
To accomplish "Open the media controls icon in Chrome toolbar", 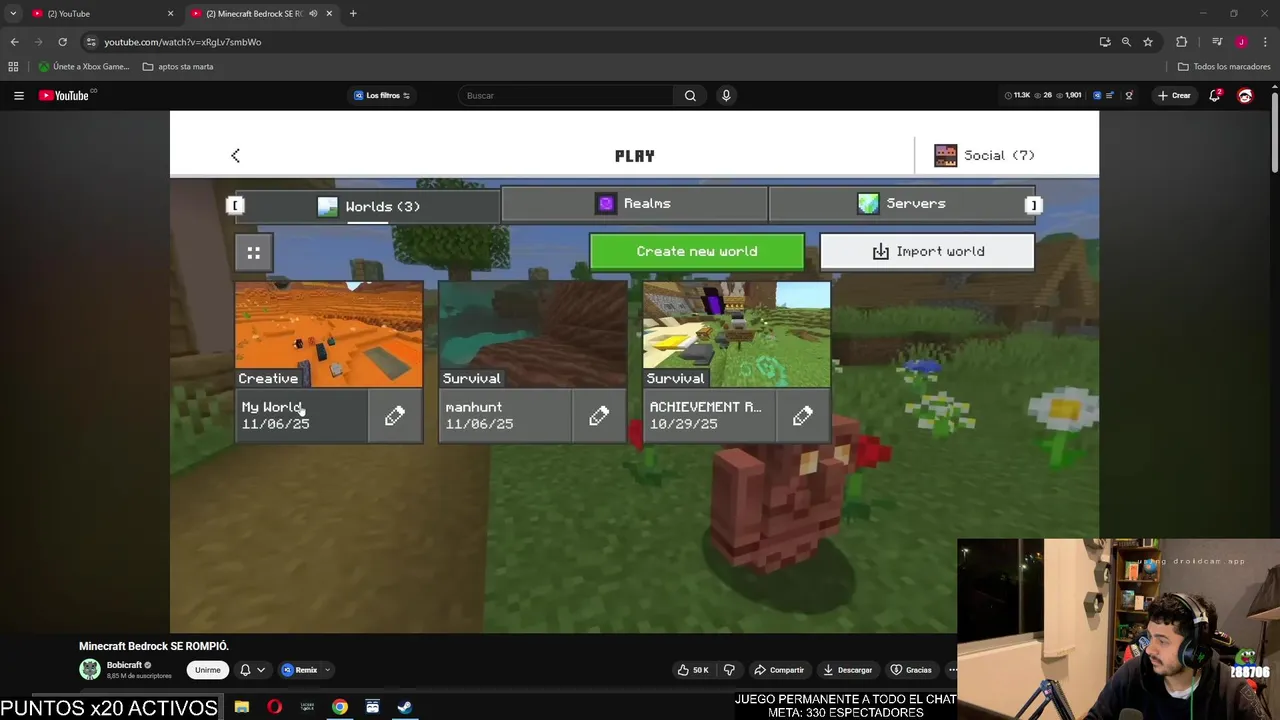I will tap(1217, 42).
